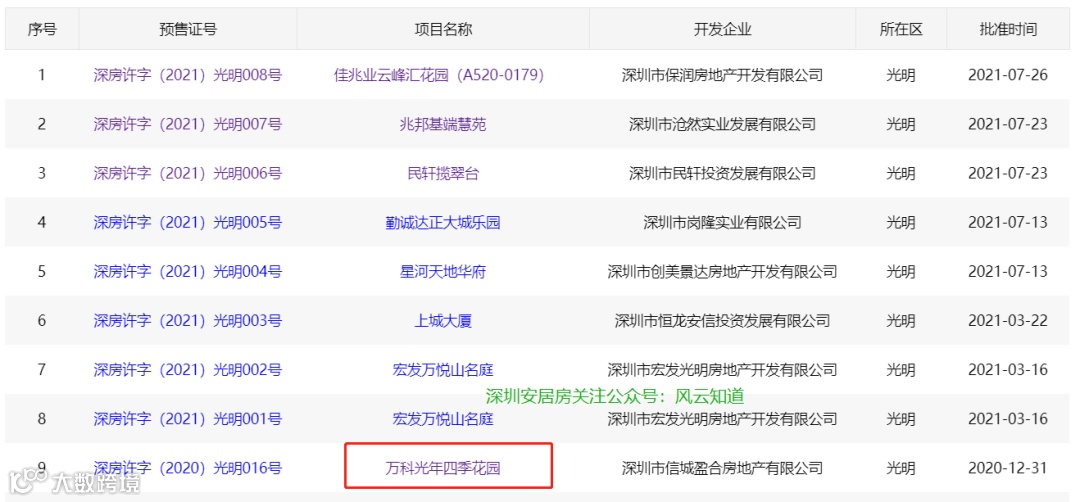The width and height of the screenshot is (1080, 502).
Task: Click sequence number 4
Action: coord(42,222)
